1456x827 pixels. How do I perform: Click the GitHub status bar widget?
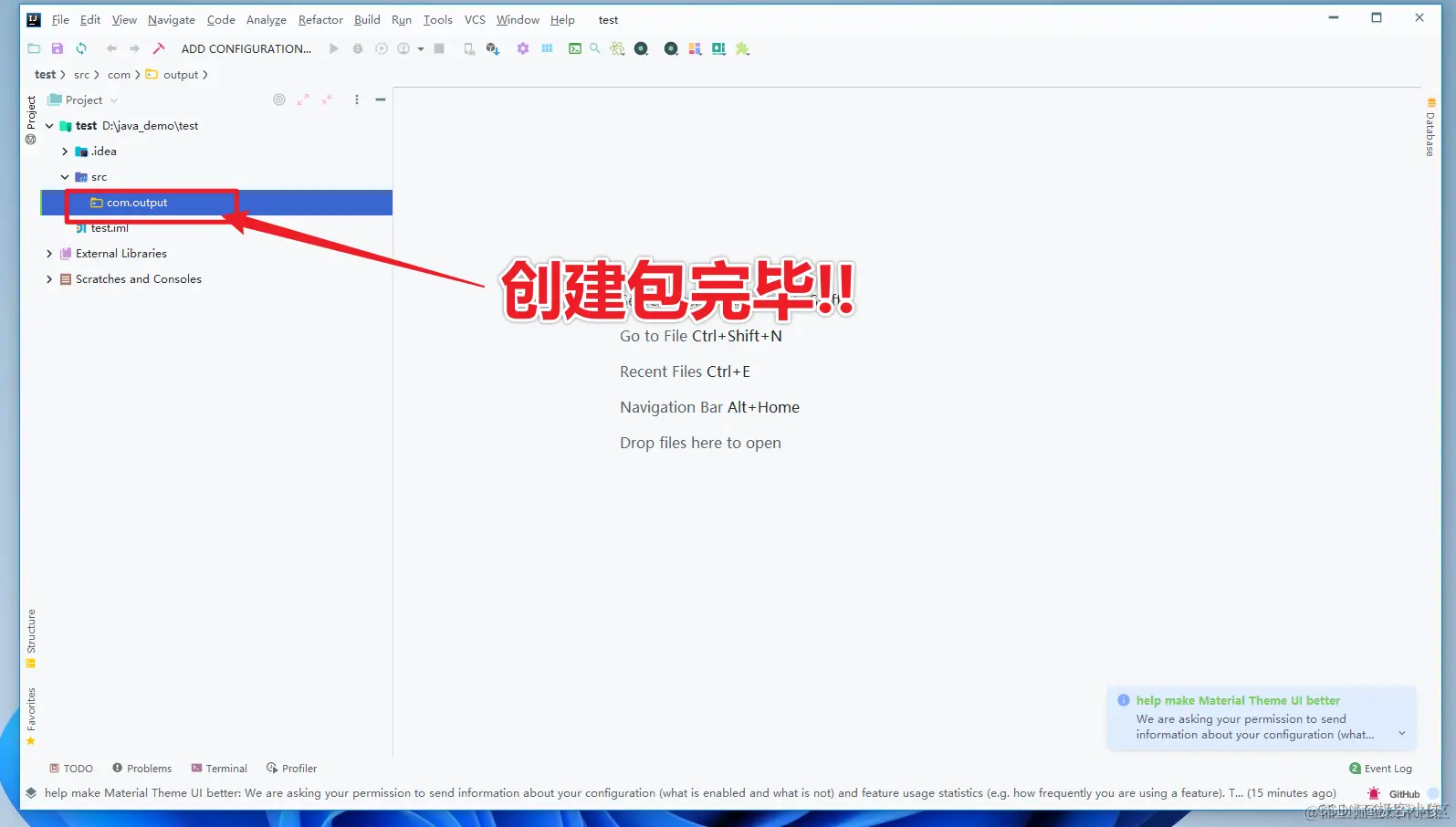(x=1404, y=794)
